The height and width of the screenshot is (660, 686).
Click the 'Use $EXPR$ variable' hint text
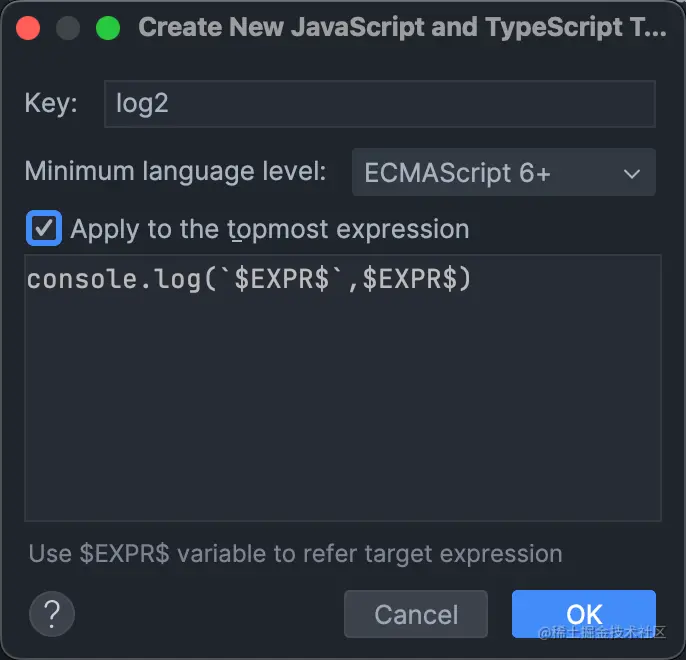pos(295,553)
